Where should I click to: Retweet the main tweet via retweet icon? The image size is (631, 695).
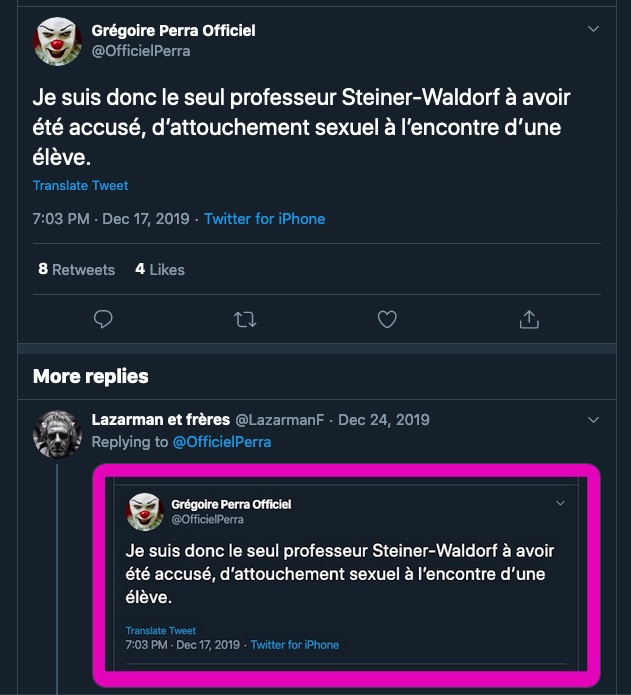244,319
